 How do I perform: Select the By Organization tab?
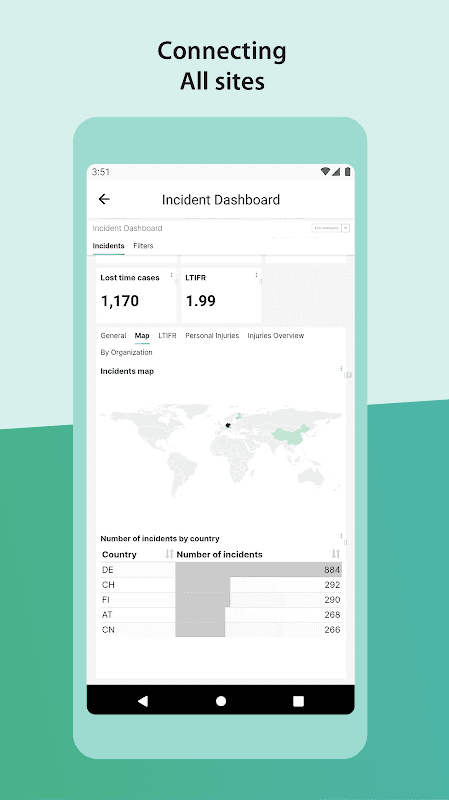click(126, 353)
